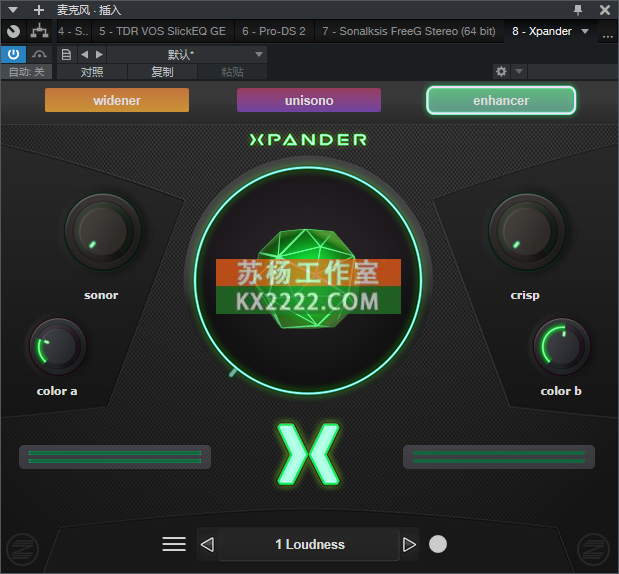Click the sidechain routing icon
Screen dimensions: 619x574
click(39, 31)
